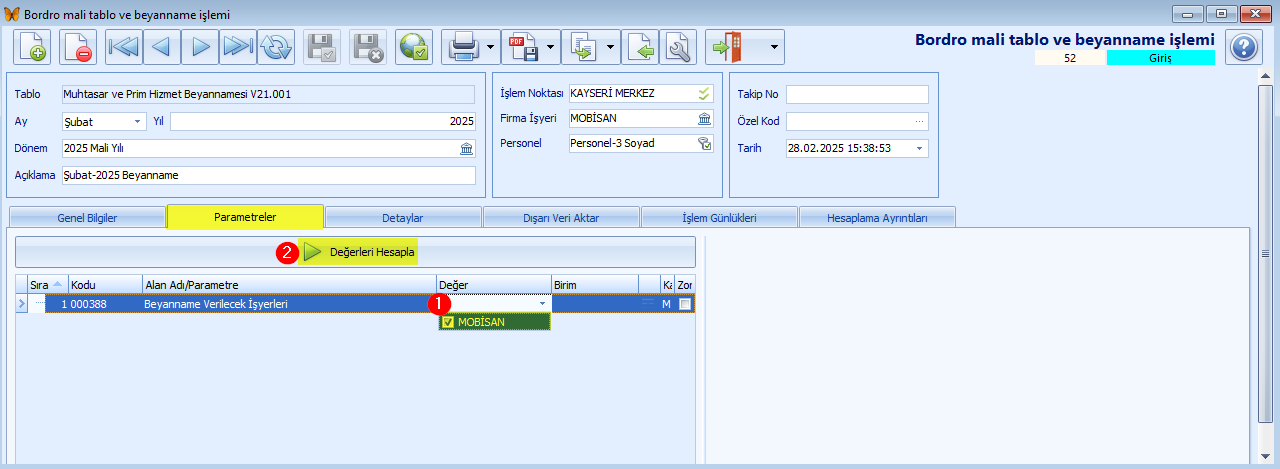Click the Takip No input field

pos(857,94)
